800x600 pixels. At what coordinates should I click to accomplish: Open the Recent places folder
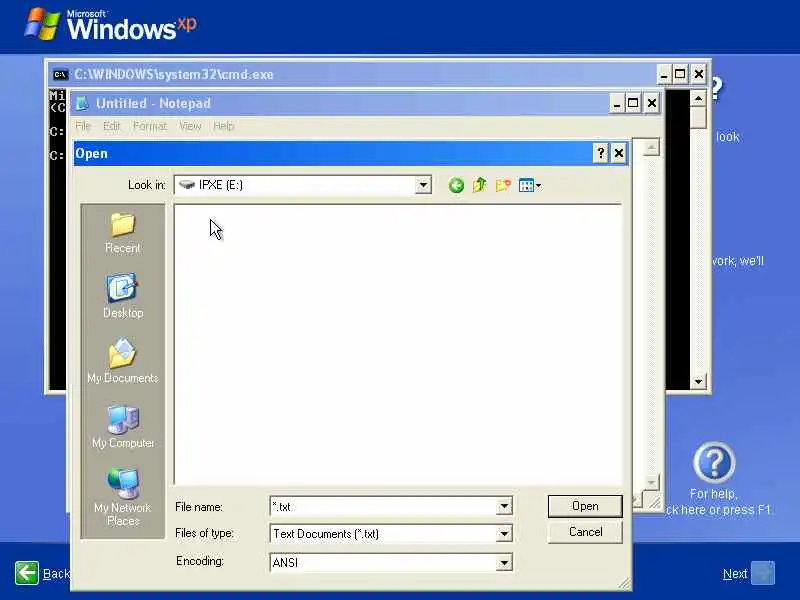pos(122,233)
